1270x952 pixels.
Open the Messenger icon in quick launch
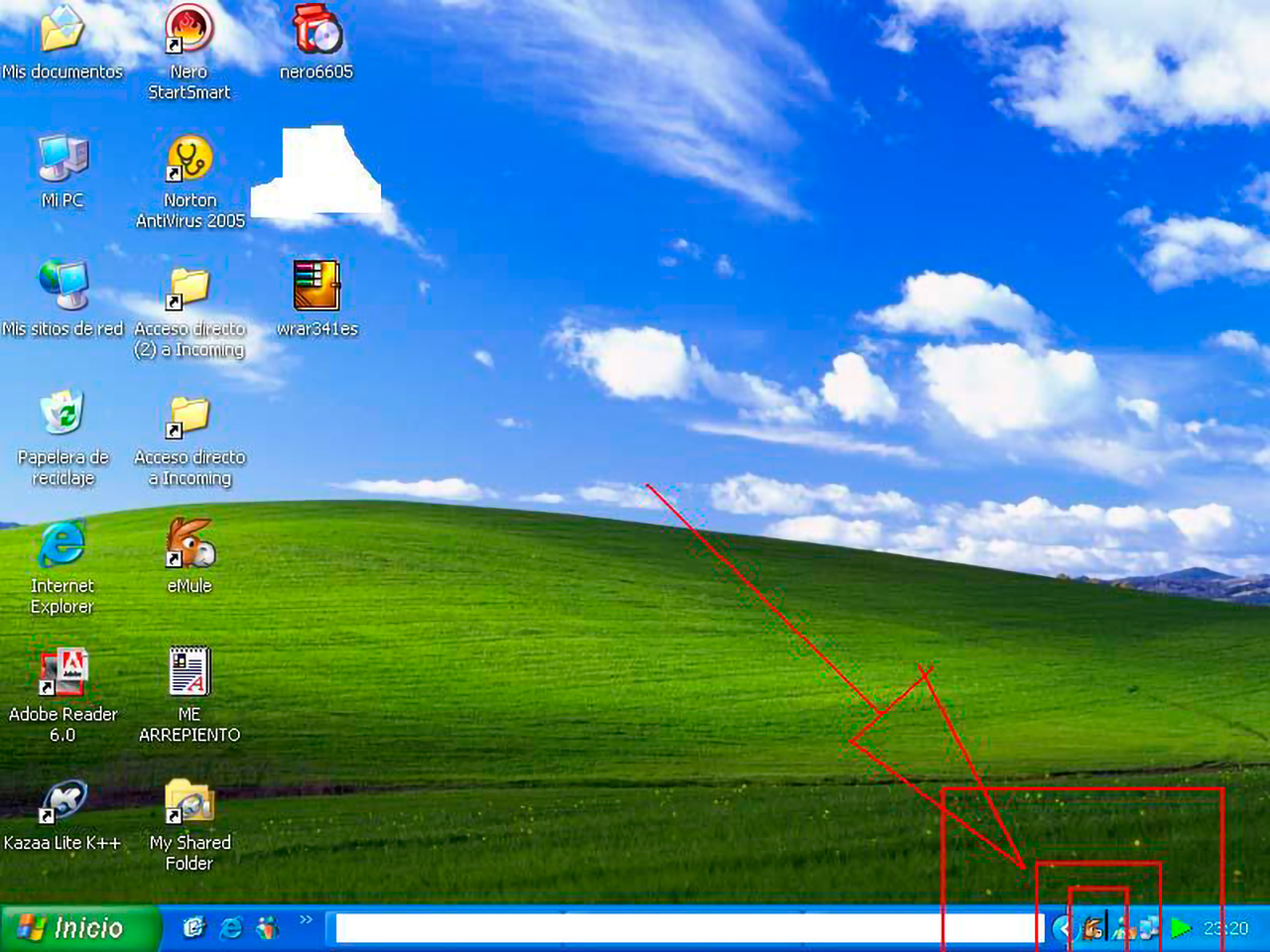(267, 928)
